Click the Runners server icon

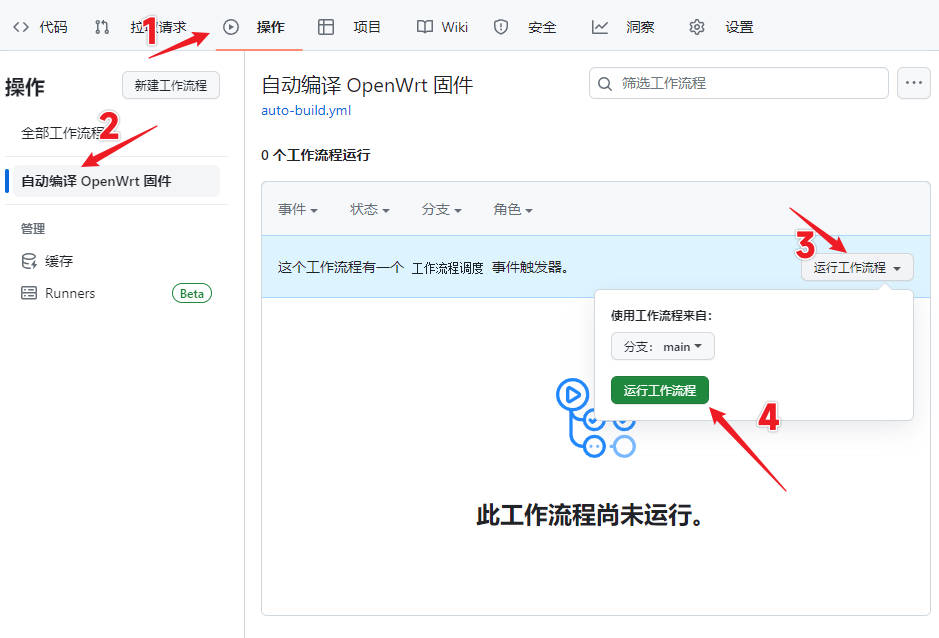[29, 293]
